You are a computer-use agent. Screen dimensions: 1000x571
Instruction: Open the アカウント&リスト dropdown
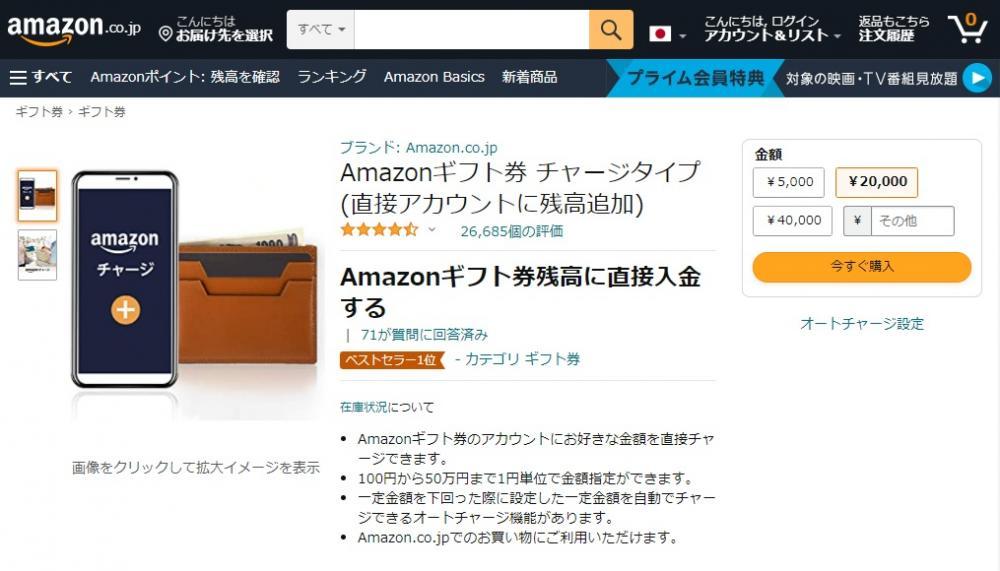click(x=772, y=35)
